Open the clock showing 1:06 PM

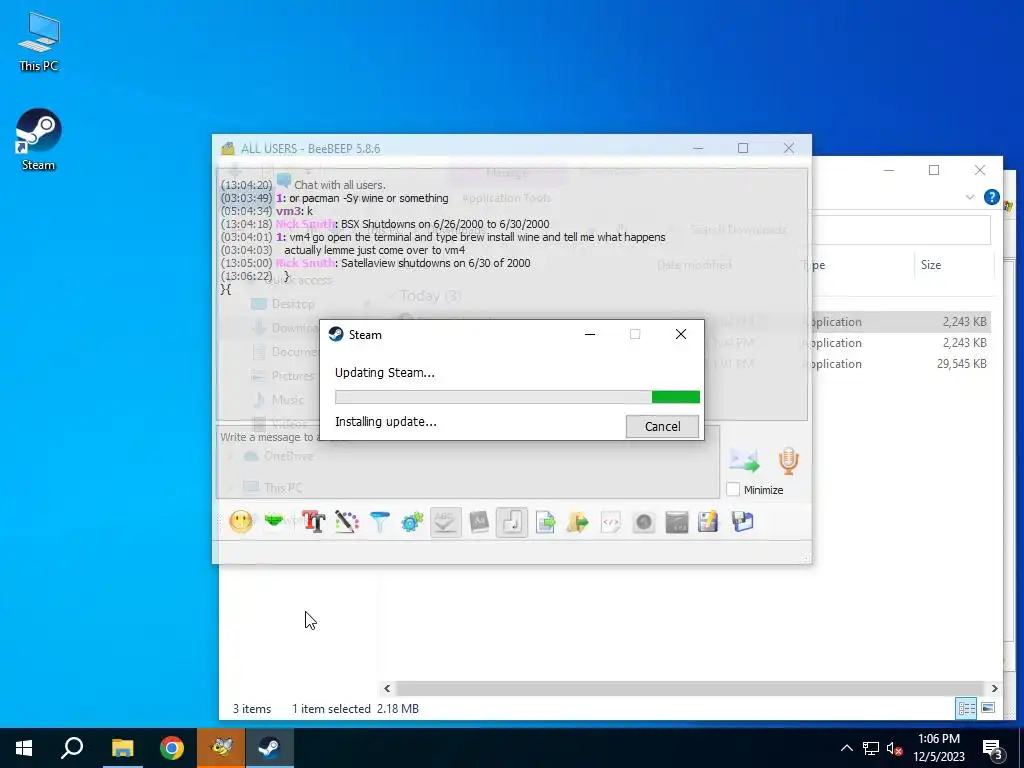click(x=938, y=748)
